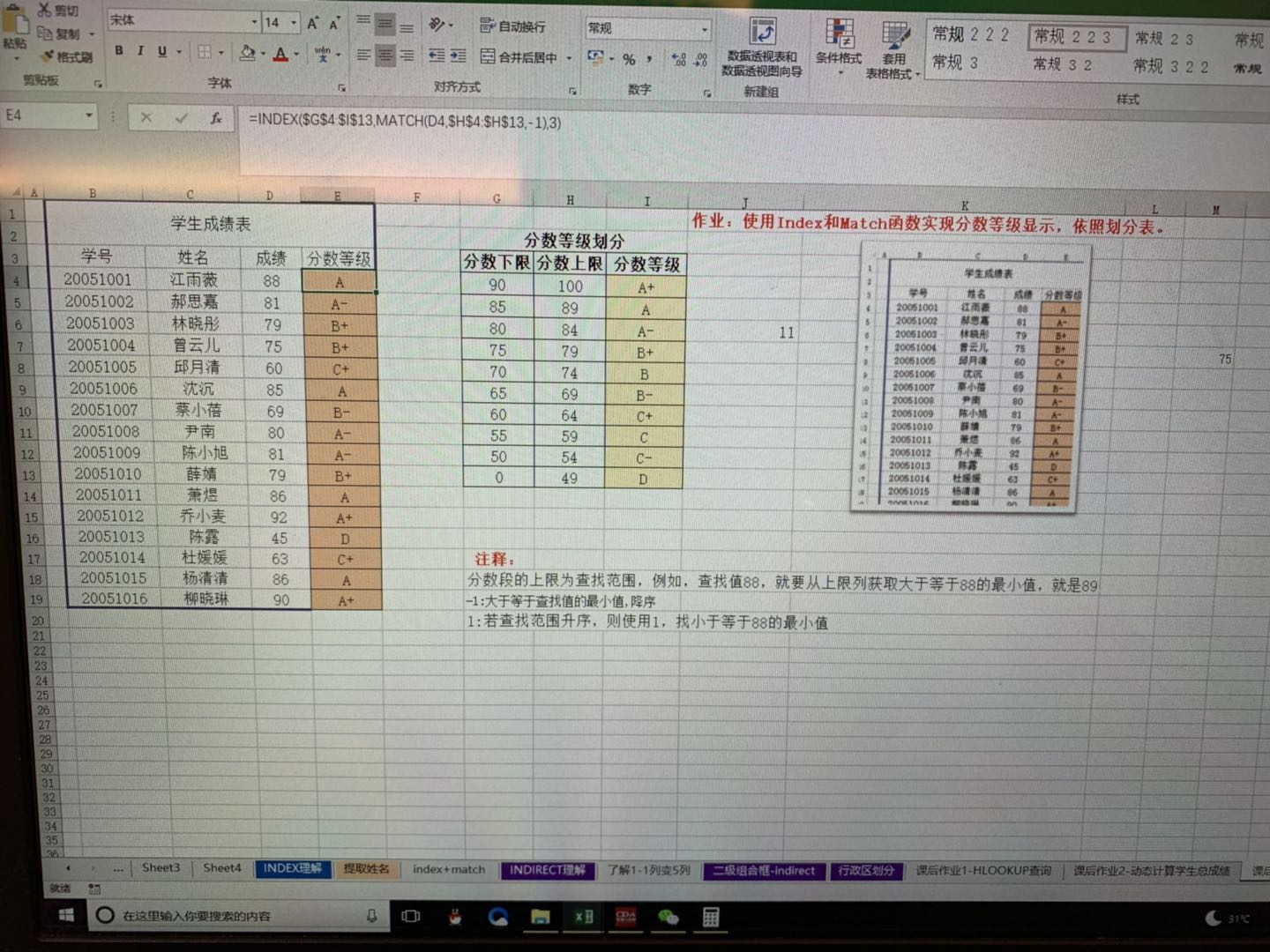Switch to the index+match sheet tab

[x=449, y=869]
